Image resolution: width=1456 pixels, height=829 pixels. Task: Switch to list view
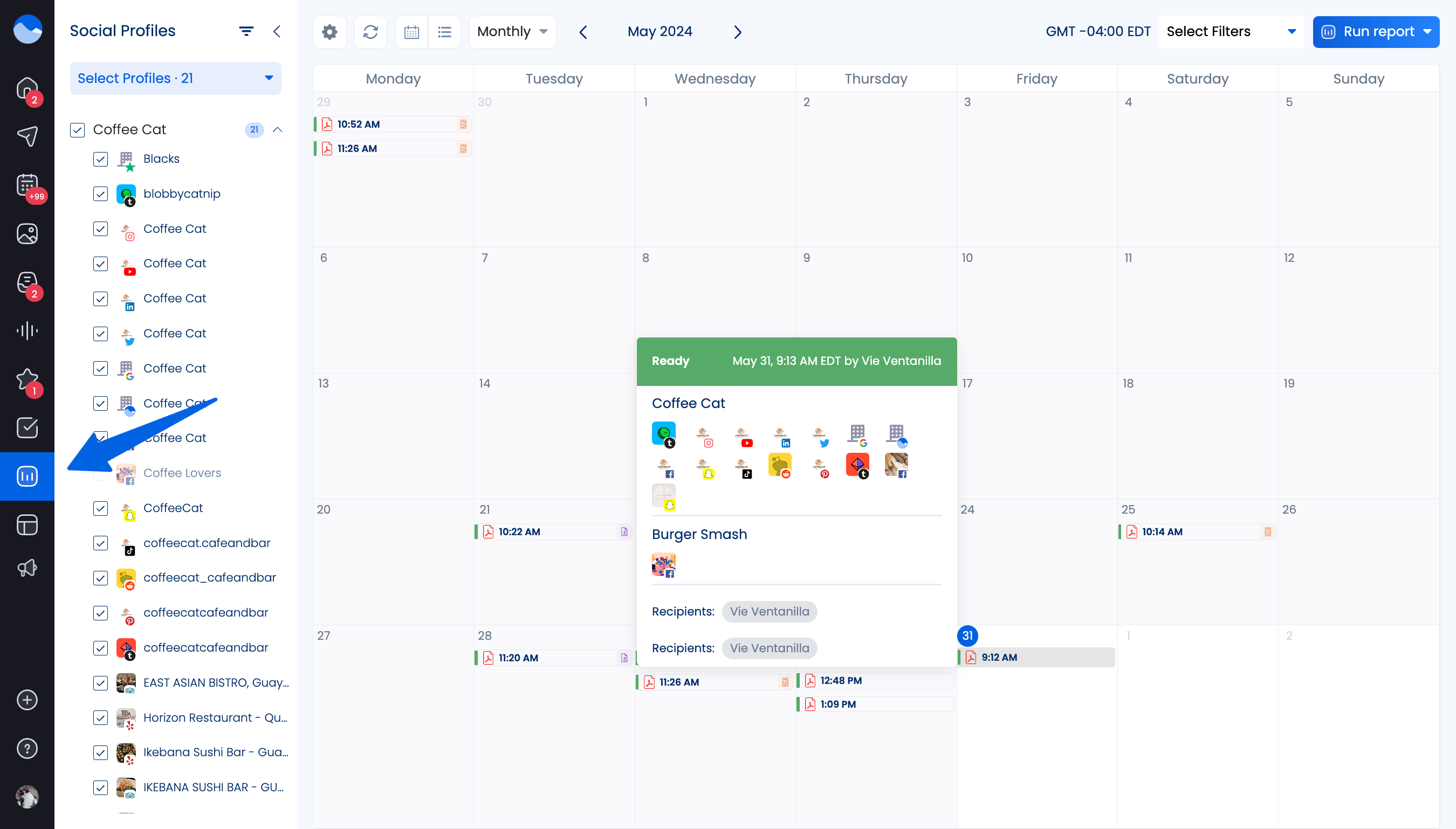[x=445, y=32]
